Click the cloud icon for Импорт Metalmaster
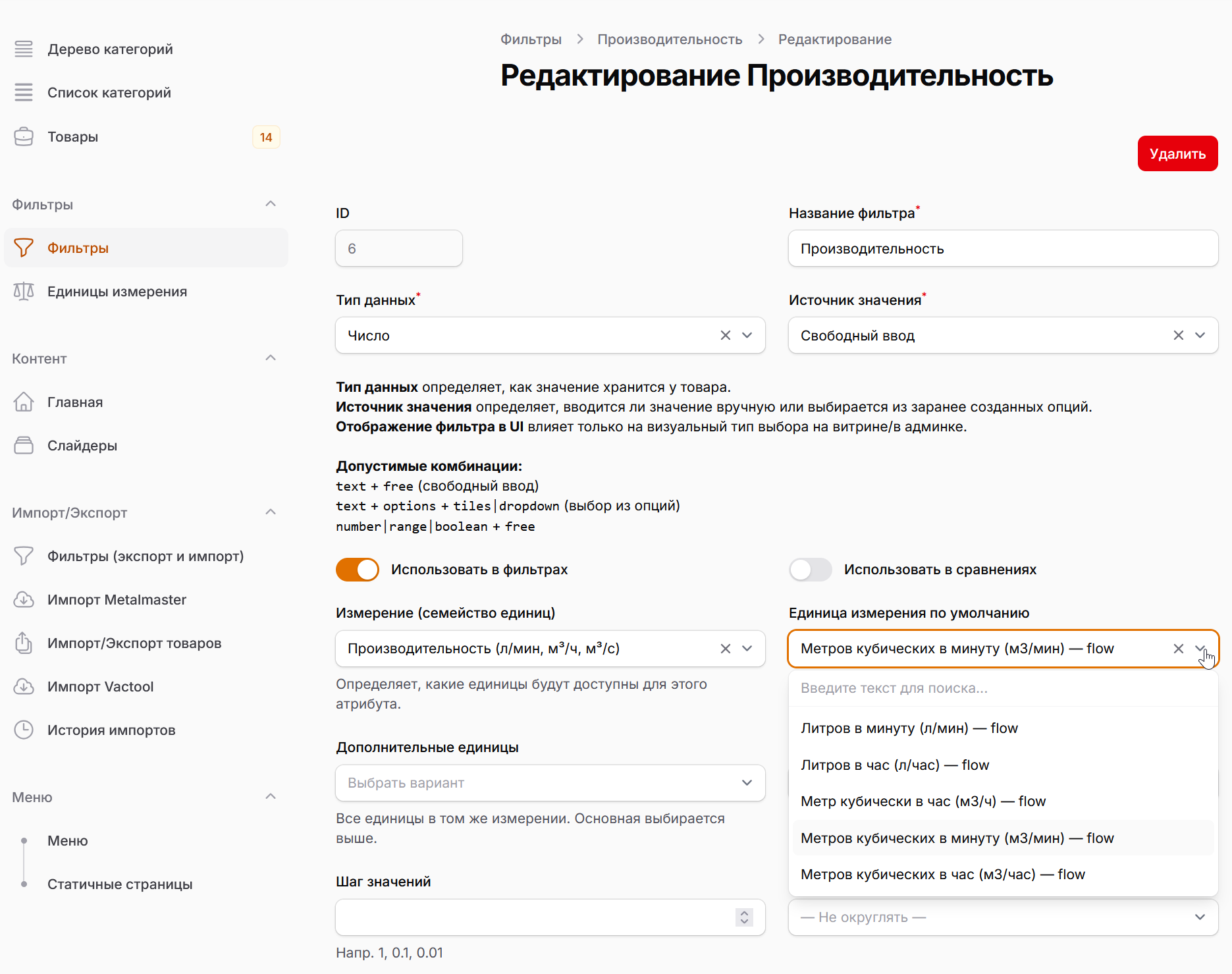This screenshot has width=1232, height=974. tap(24, 599)
